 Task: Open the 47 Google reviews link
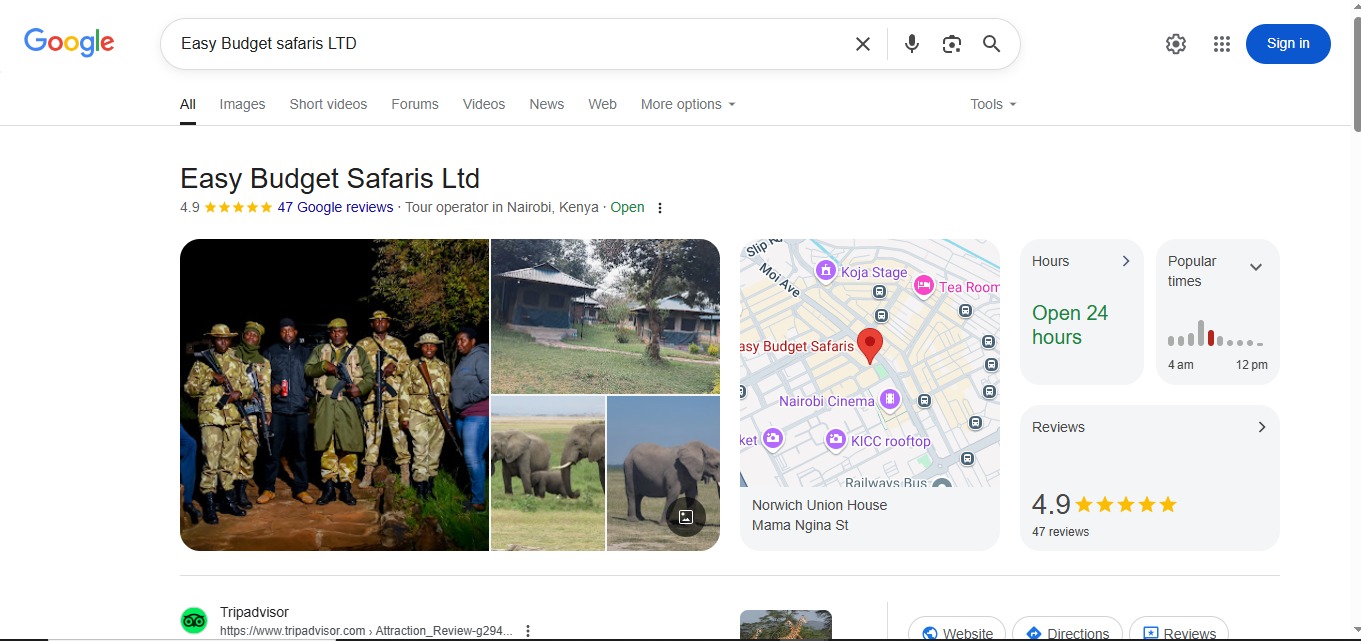pyautogui.click(x=335, y=208)
